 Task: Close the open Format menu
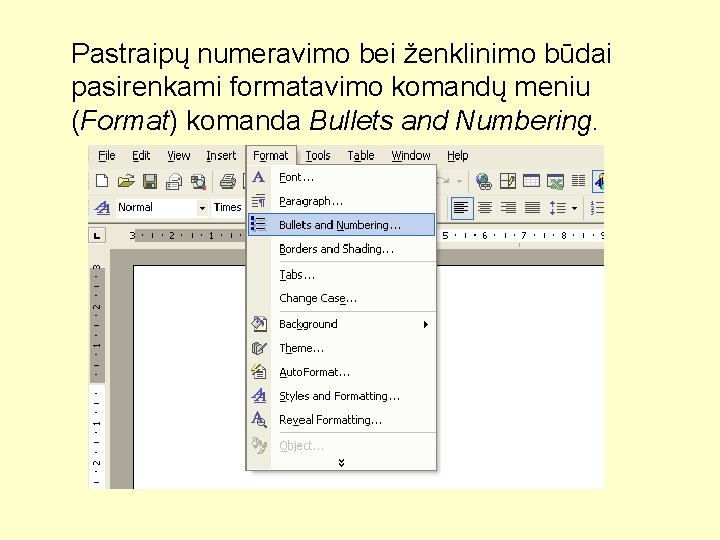(271, 156)
